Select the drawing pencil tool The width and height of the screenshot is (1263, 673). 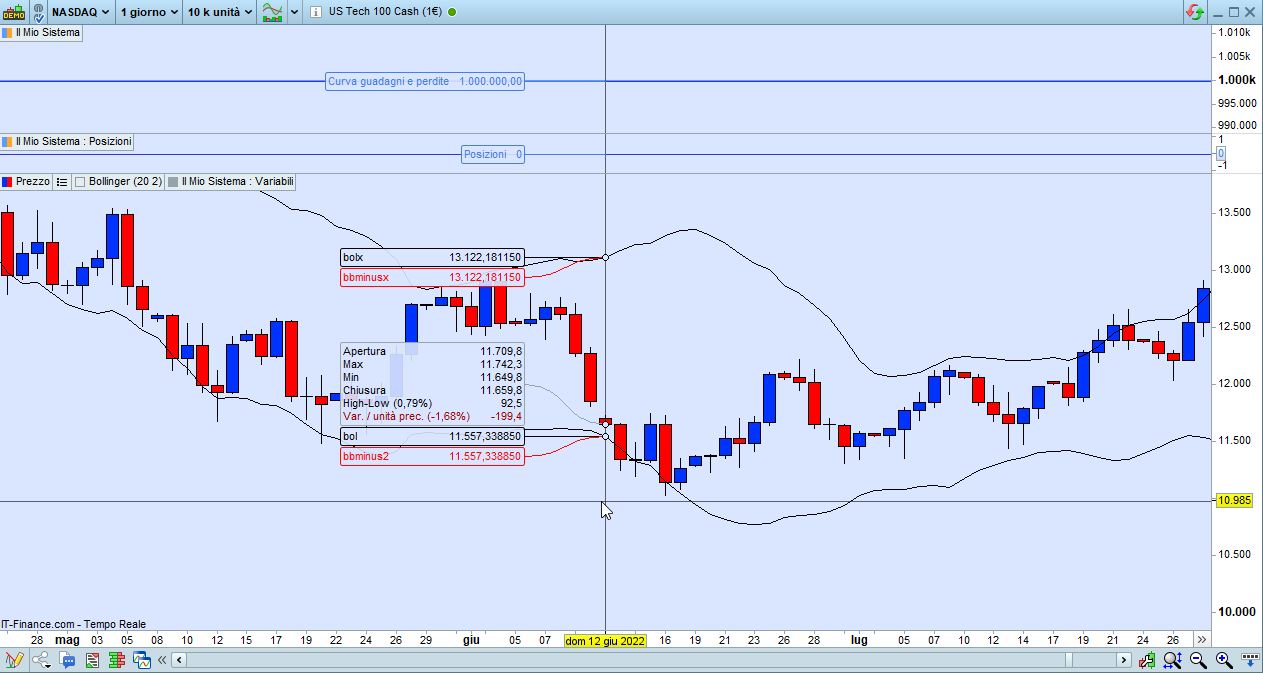pyautogui.click(x=14, y=660)
